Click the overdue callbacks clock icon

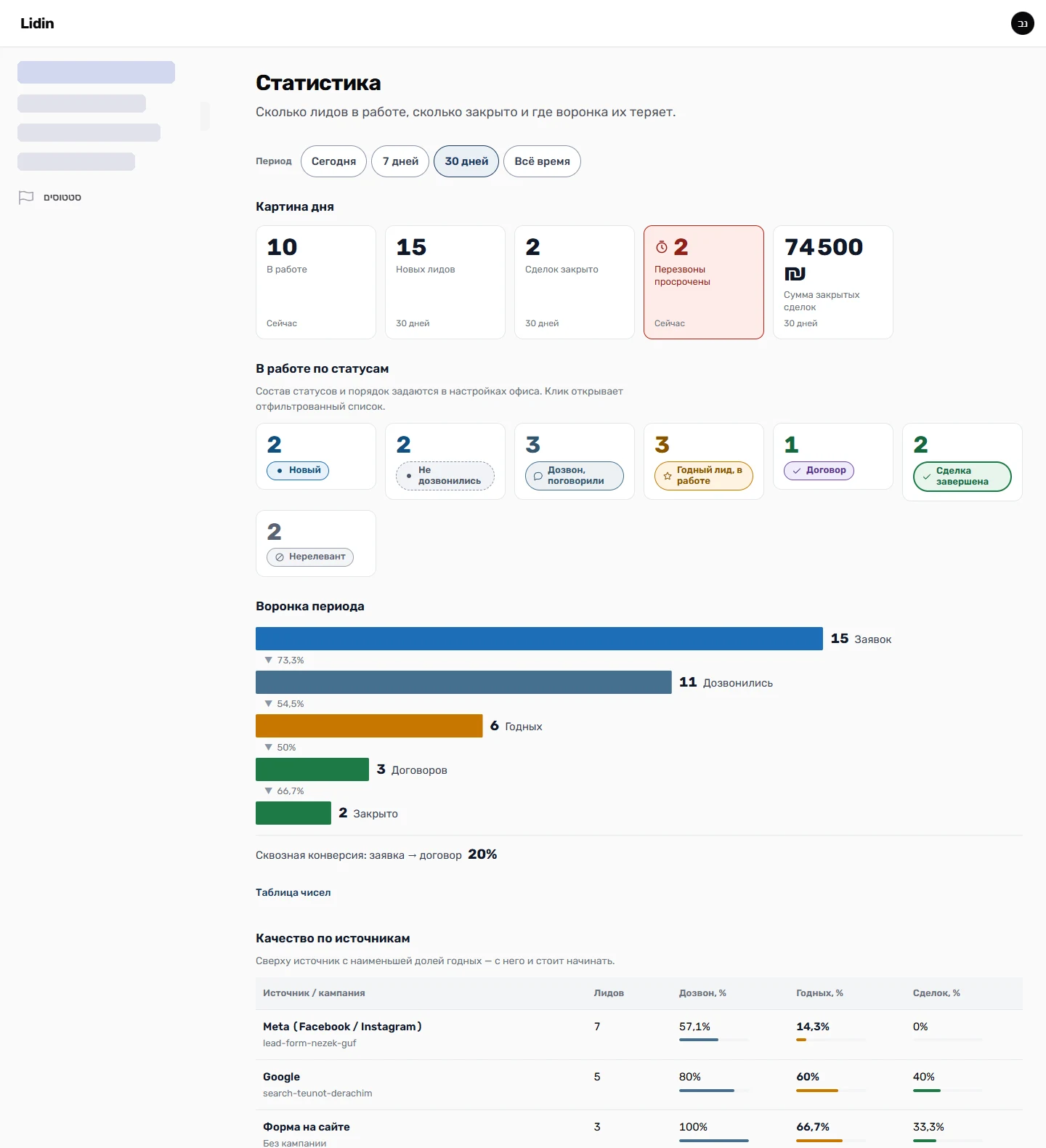[661, 247]
